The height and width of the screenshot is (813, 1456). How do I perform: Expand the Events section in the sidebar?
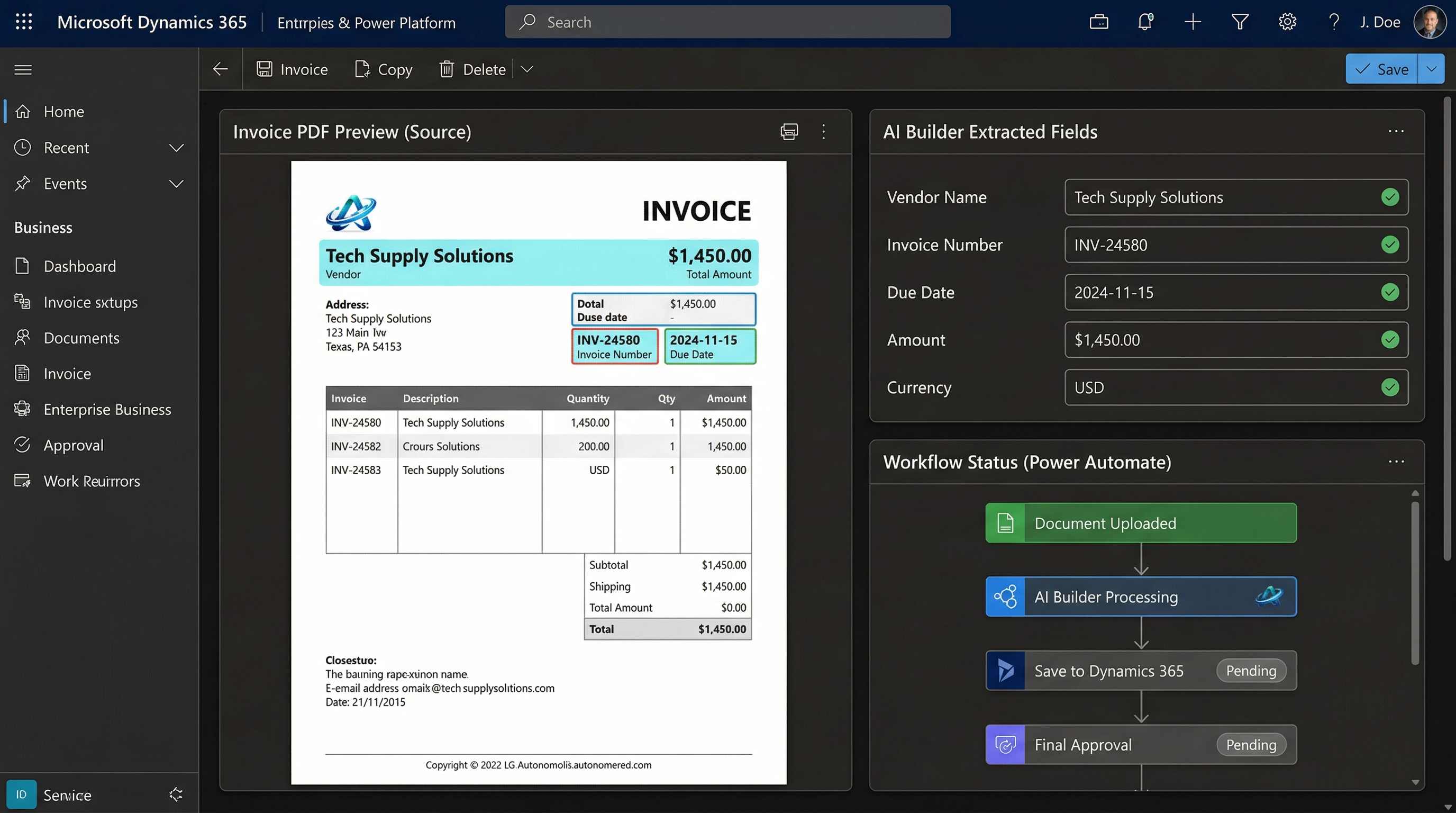(x=176, y=183)
